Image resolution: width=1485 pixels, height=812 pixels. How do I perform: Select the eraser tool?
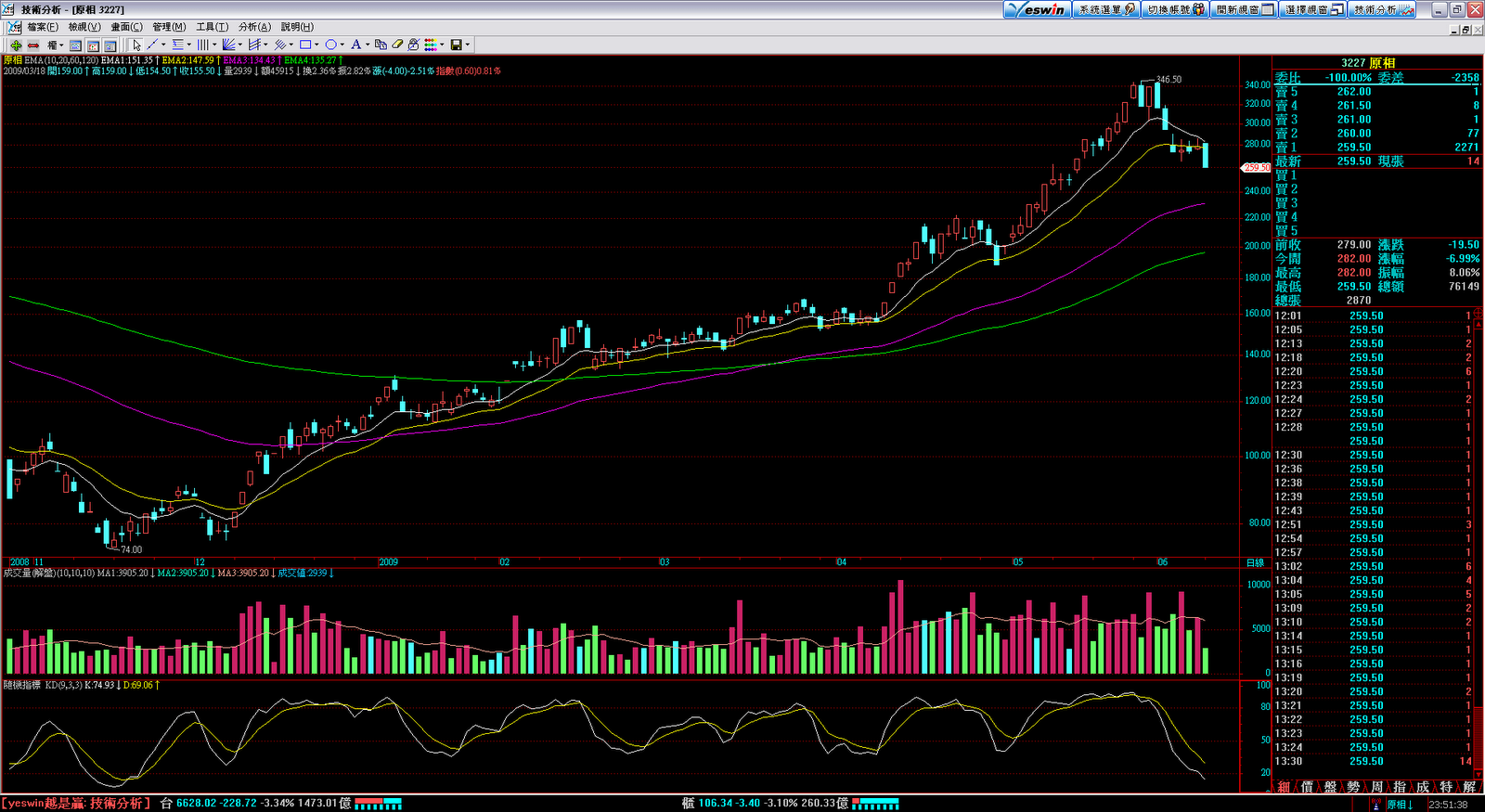click(x=397, y=45)
